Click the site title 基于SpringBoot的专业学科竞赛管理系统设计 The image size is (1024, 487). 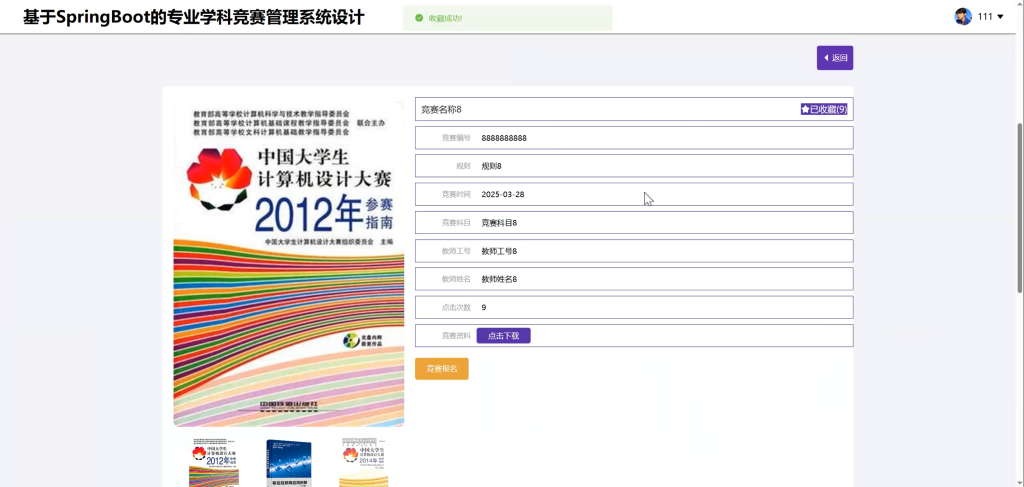193,17
